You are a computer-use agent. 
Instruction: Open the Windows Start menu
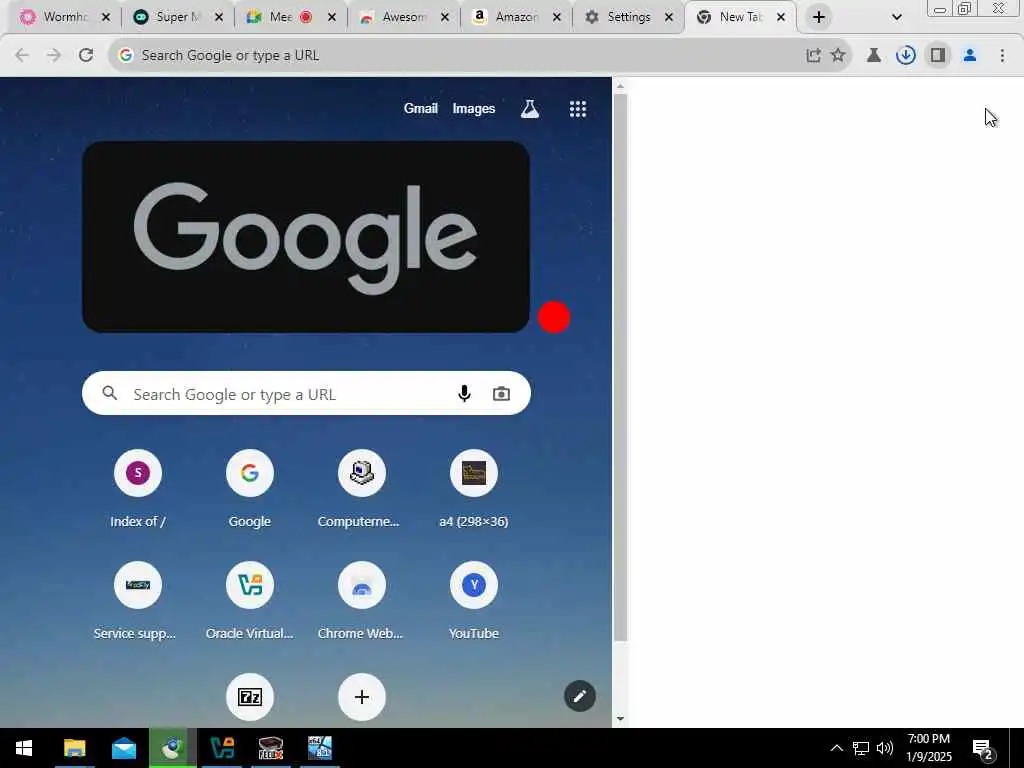[24, 748]
